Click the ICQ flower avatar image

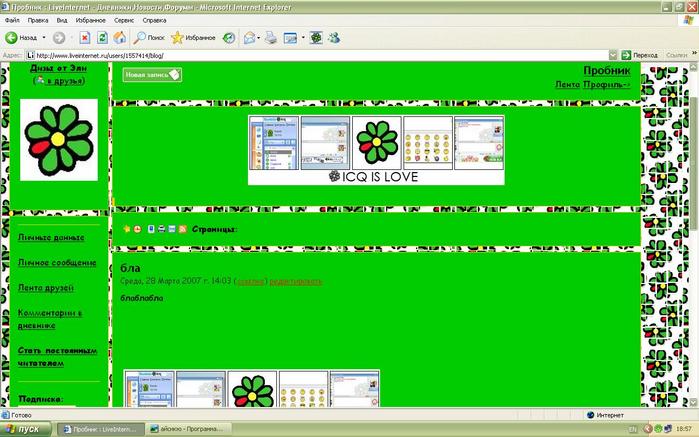click(x=59, y=140)
